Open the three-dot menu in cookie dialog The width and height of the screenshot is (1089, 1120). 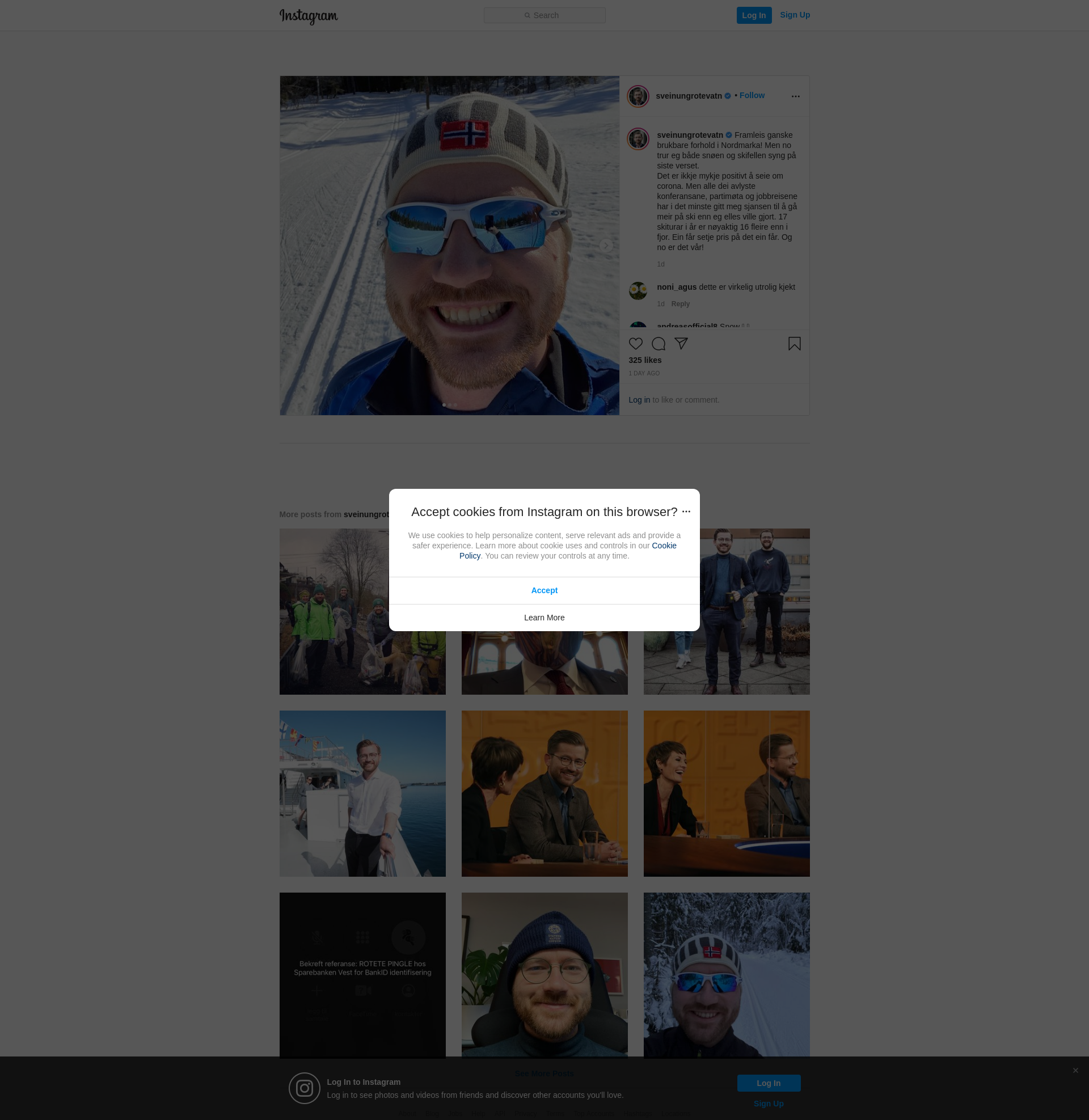tap(686, 512)
